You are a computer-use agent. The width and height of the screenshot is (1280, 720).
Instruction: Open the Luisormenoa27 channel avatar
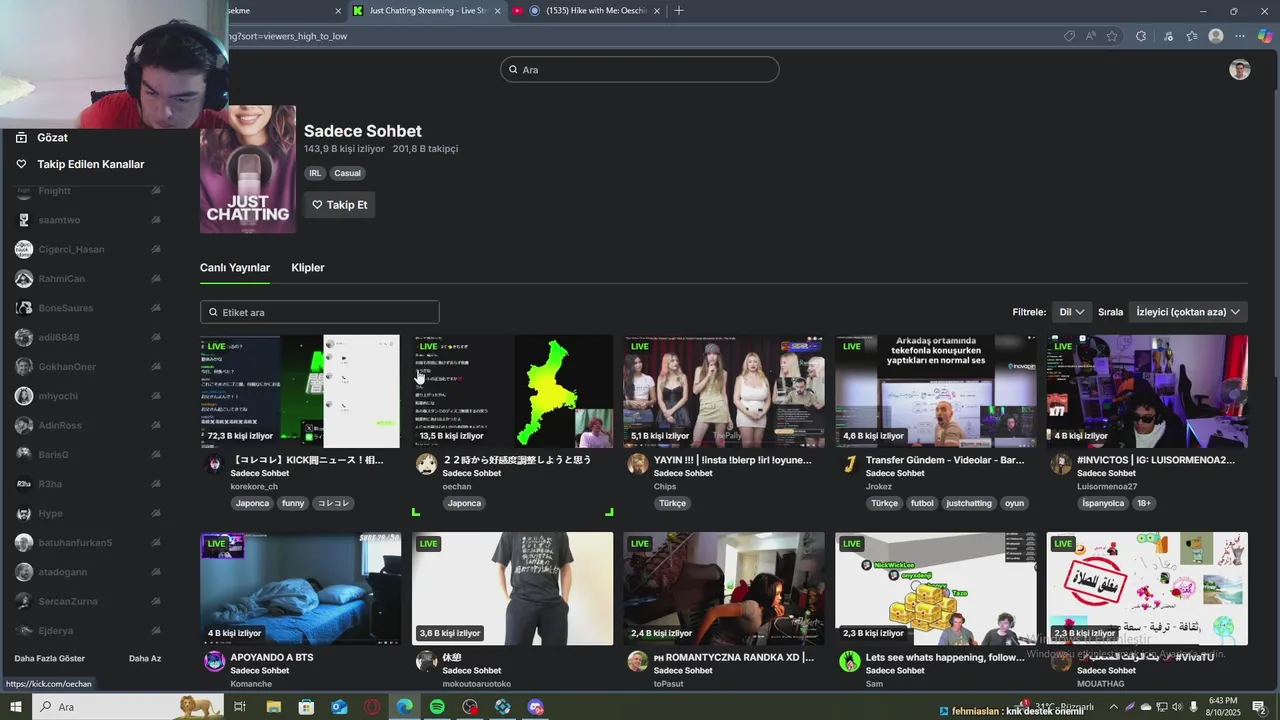(x=1061, y=464)
